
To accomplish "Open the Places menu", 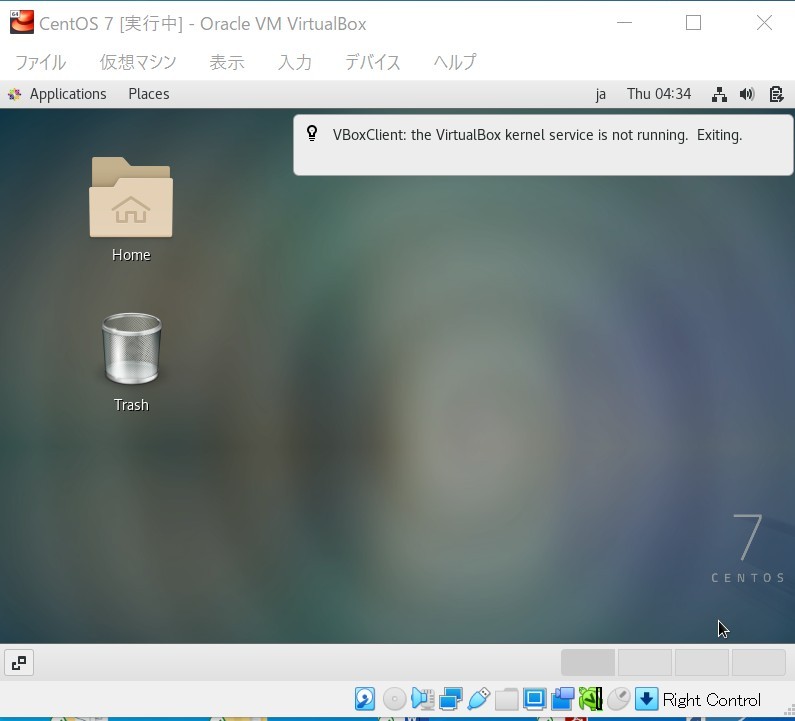I will point(149,94).
